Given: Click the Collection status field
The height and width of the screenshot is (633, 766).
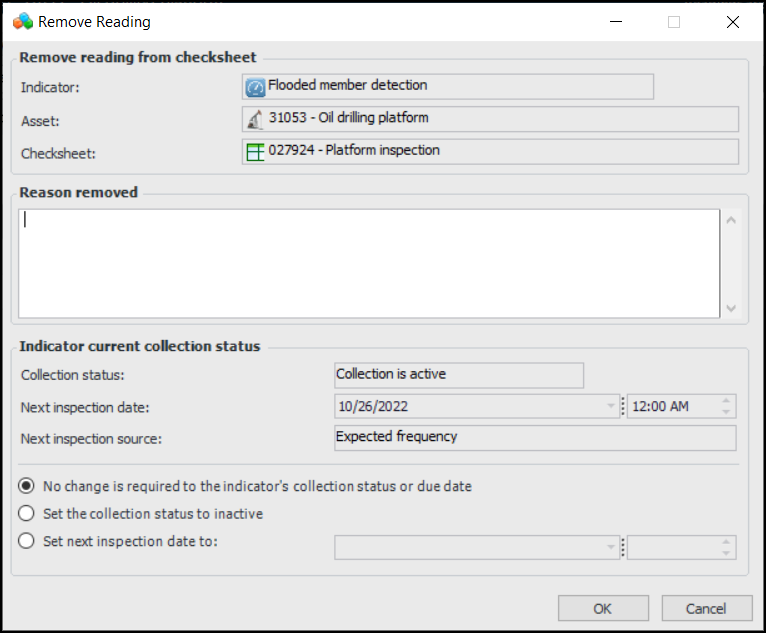Looking at the screenshot, I should (459, 375).
